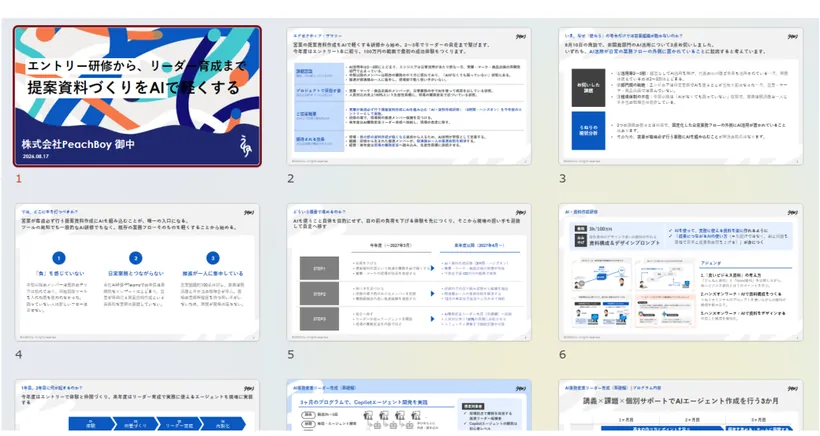Select the 講義×課題×個別サポート slide thumbnail
Image resolution: width=820 pixels, height=436 pixels.
[680, 406]
